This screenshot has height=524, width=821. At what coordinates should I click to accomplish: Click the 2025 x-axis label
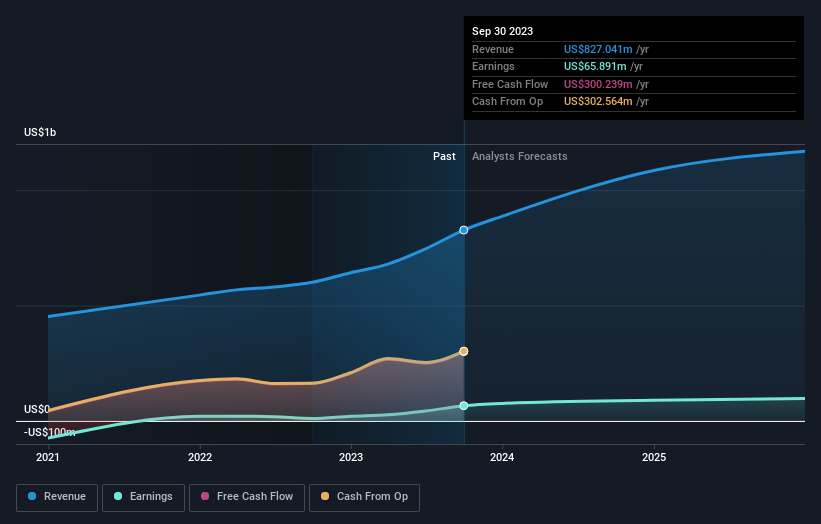tap(654, 458)
